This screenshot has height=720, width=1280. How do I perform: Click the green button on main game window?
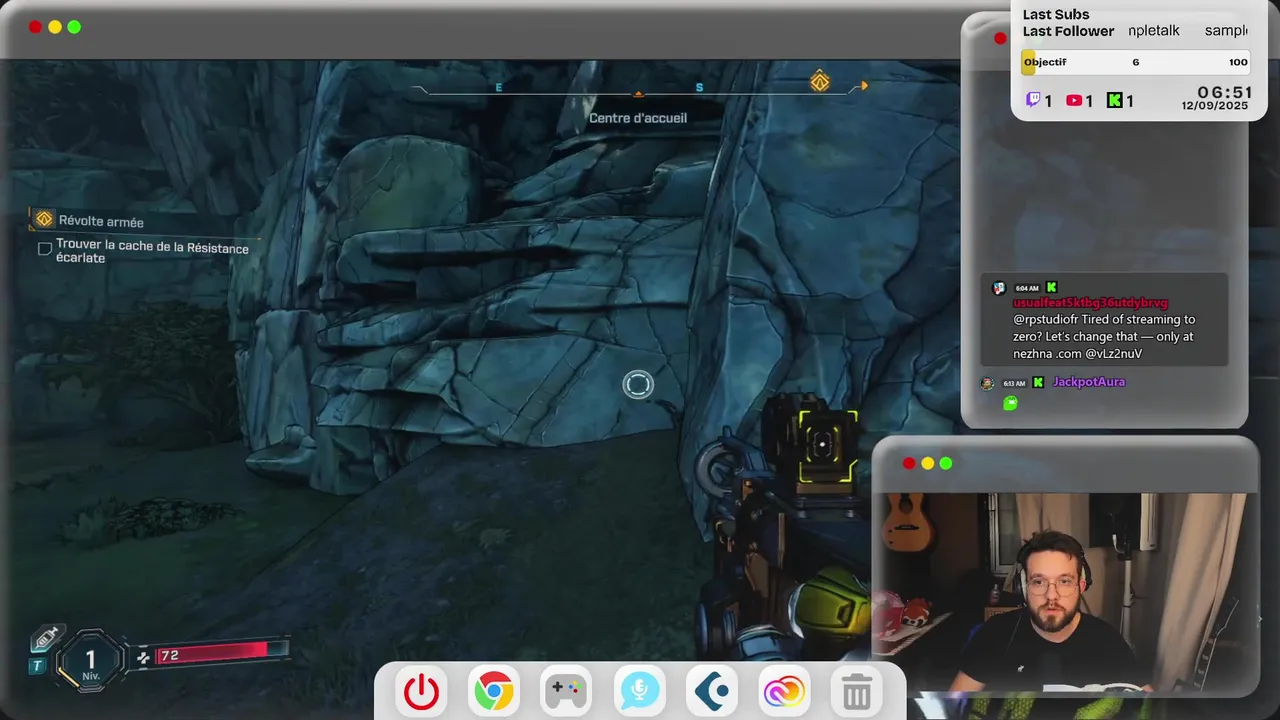pyautogui.click(x=74, y=27)
